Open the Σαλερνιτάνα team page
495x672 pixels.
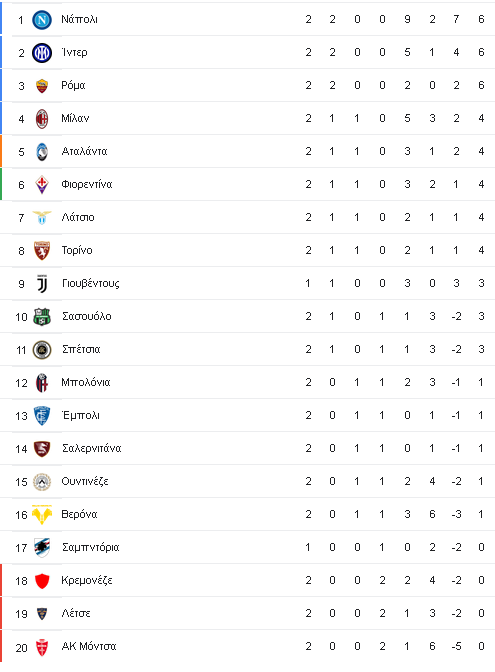point(92,448)
